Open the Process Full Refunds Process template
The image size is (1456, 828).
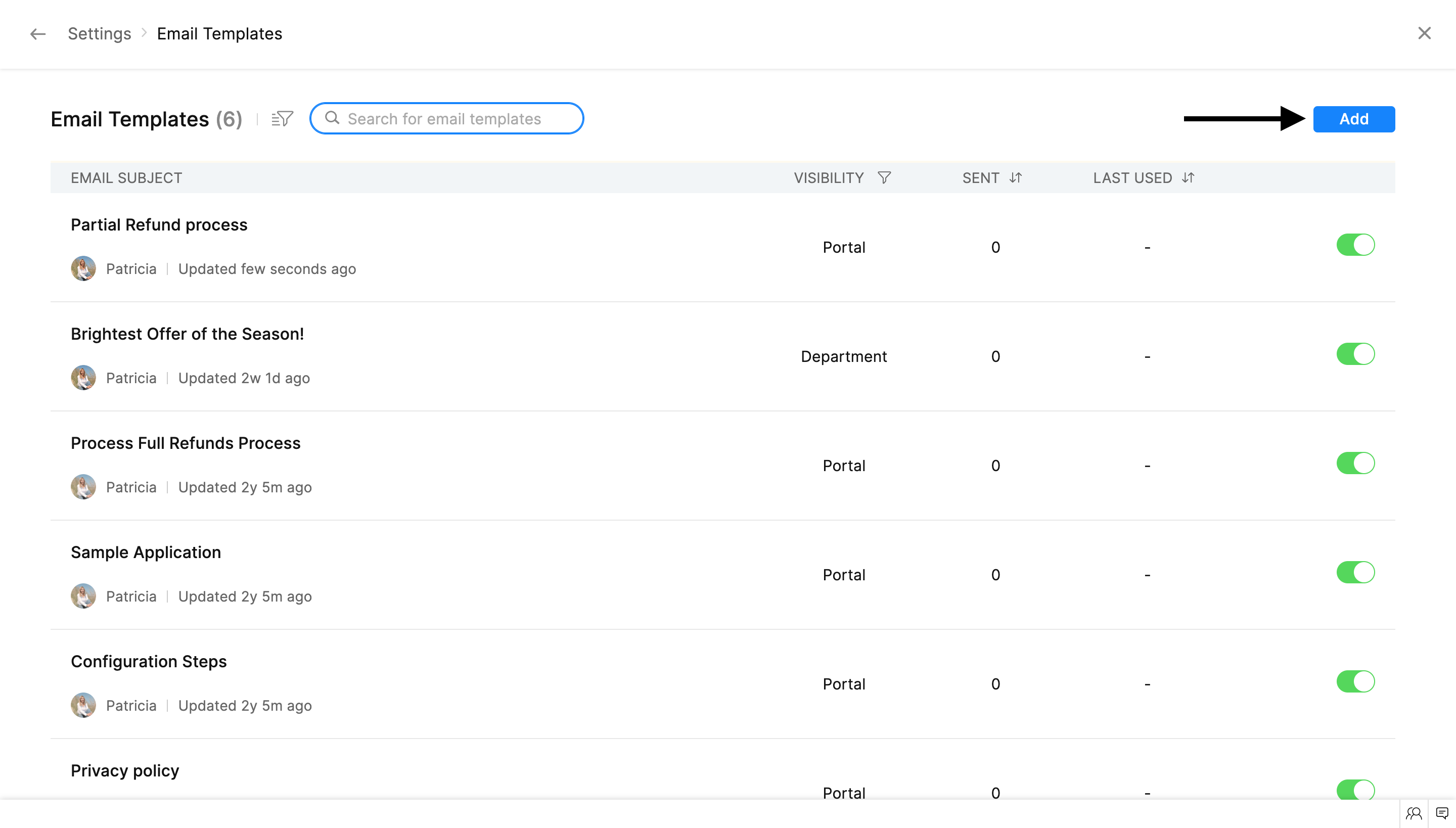(186, 444)
